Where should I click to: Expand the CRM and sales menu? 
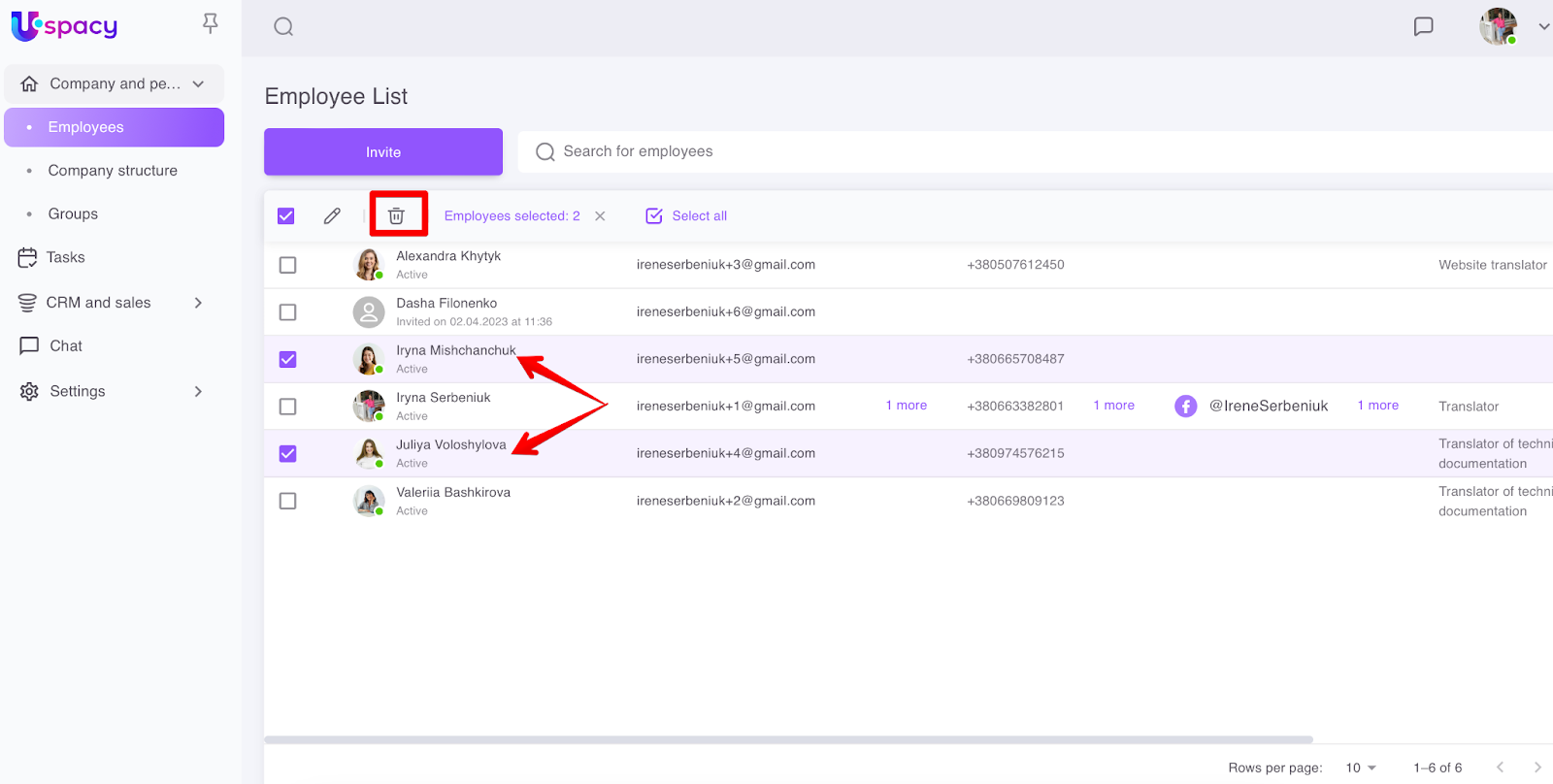point(198,303)
